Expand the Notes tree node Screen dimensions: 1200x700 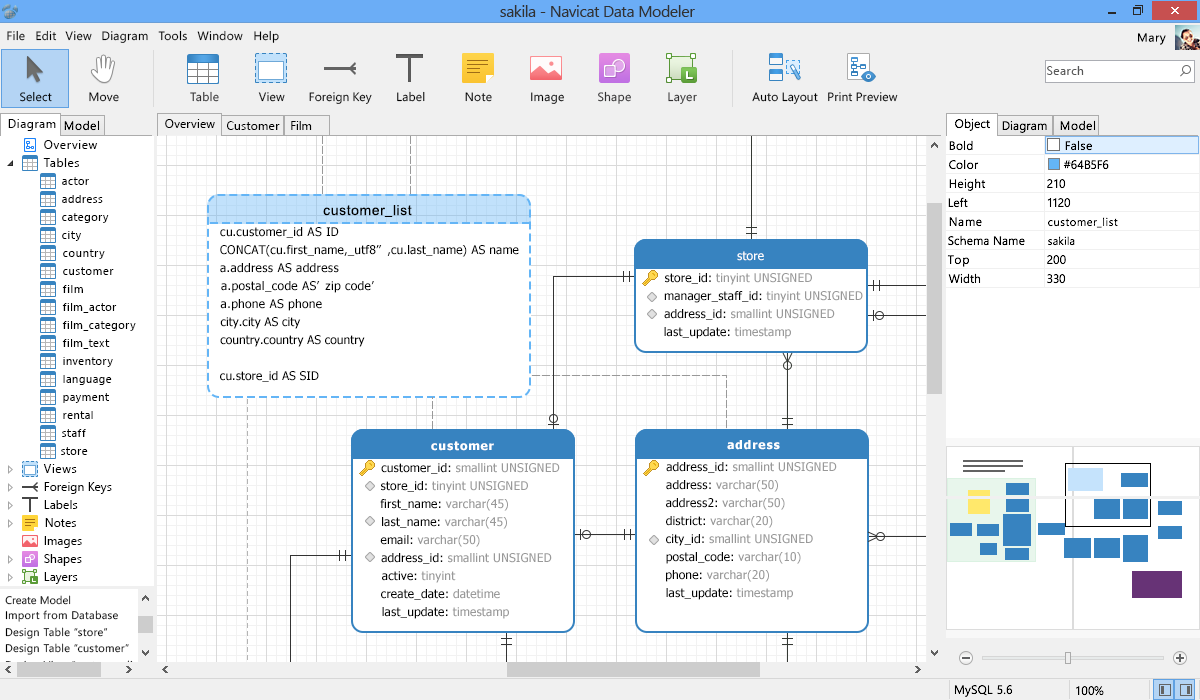(x=11, y=523)
